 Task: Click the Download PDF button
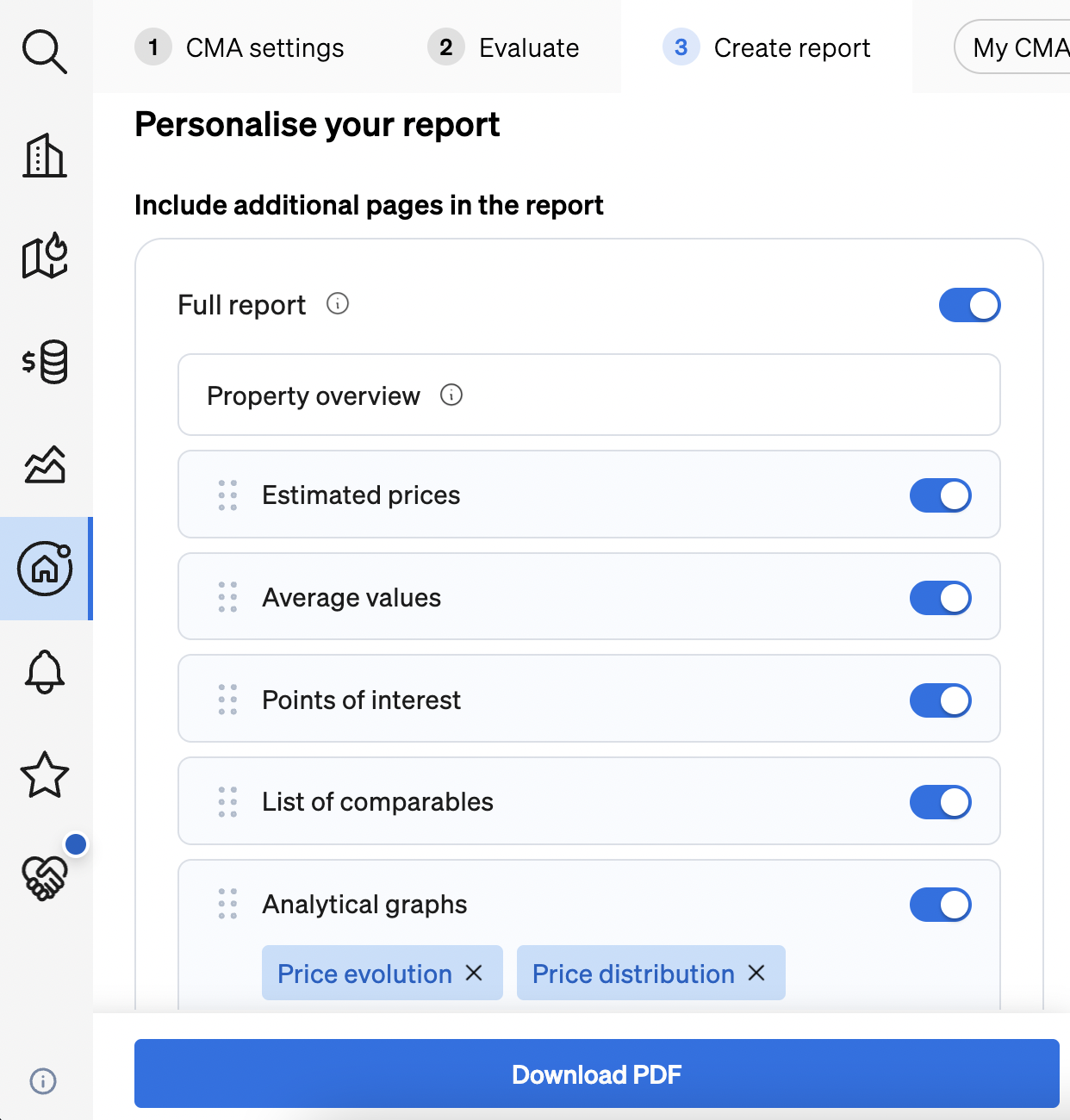pos(595,1074)
